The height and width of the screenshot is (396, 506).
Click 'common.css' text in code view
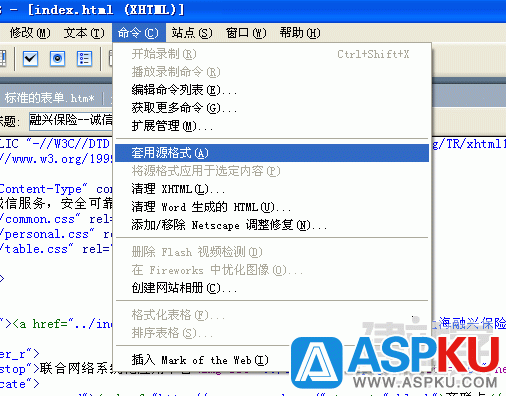[40, 219]
